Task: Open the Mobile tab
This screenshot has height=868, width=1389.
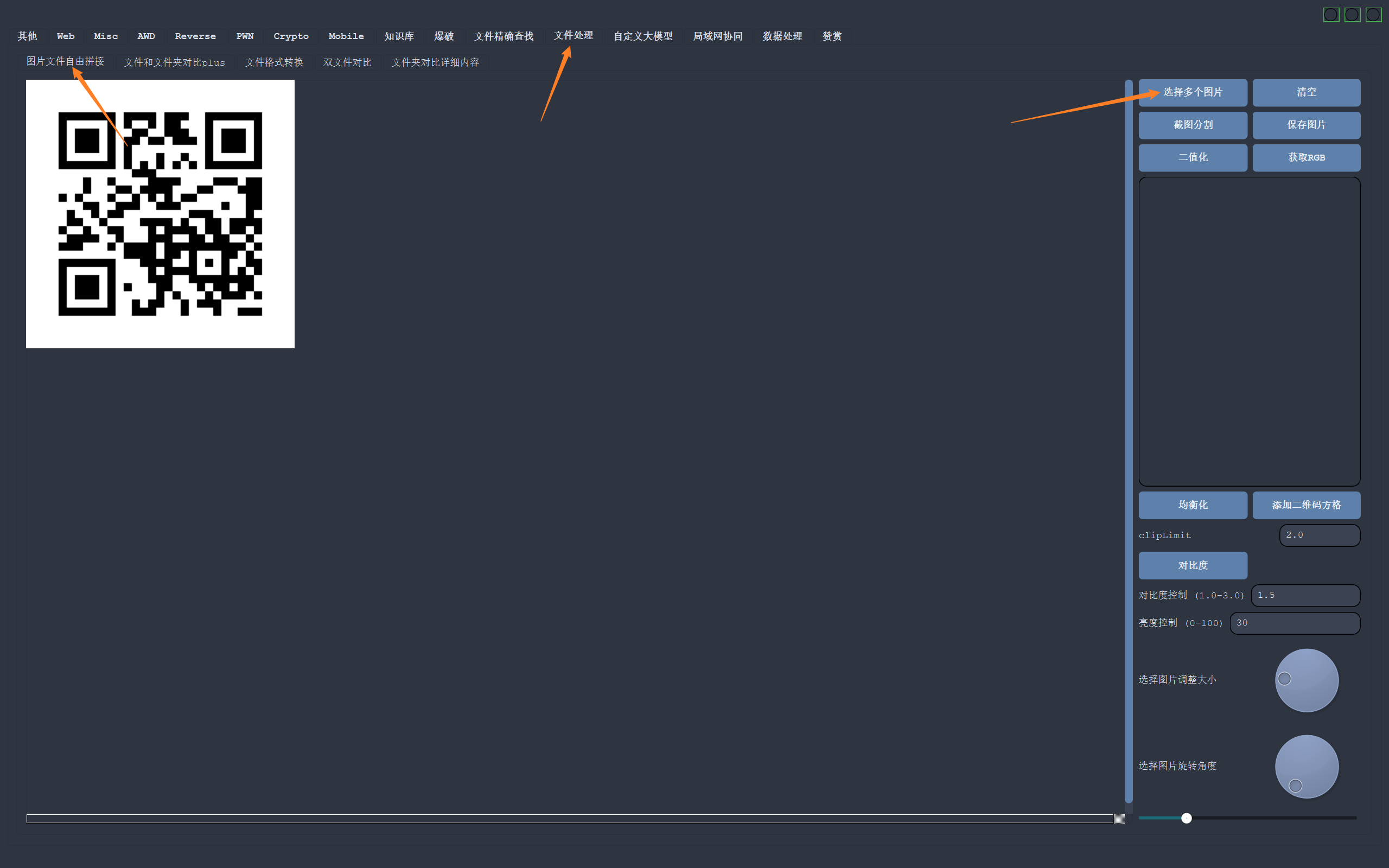Action: click(x=346, y=36)
